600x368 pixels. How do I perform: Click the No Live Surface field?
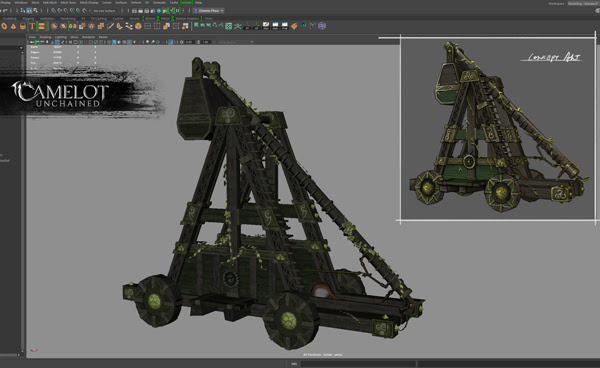coord(105,11)
